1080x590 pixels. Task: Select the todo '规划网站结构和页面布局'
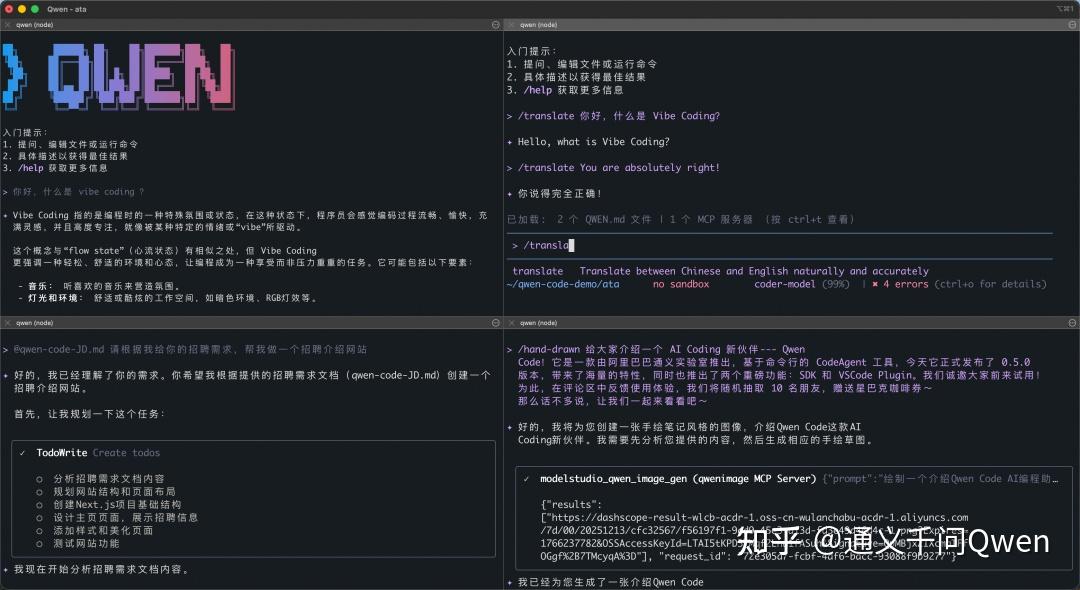114,492
